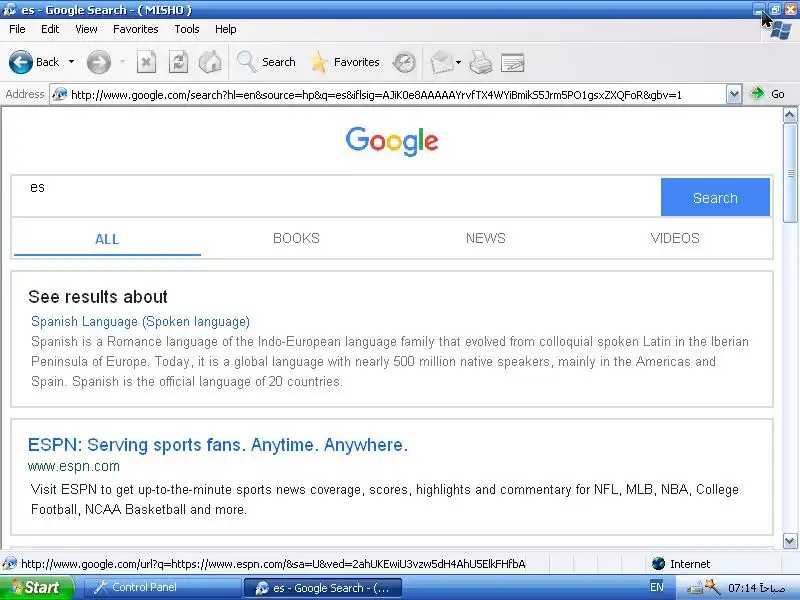The image size is (800, 600).
Task: Open the View menu
Action: click(86, 29)
